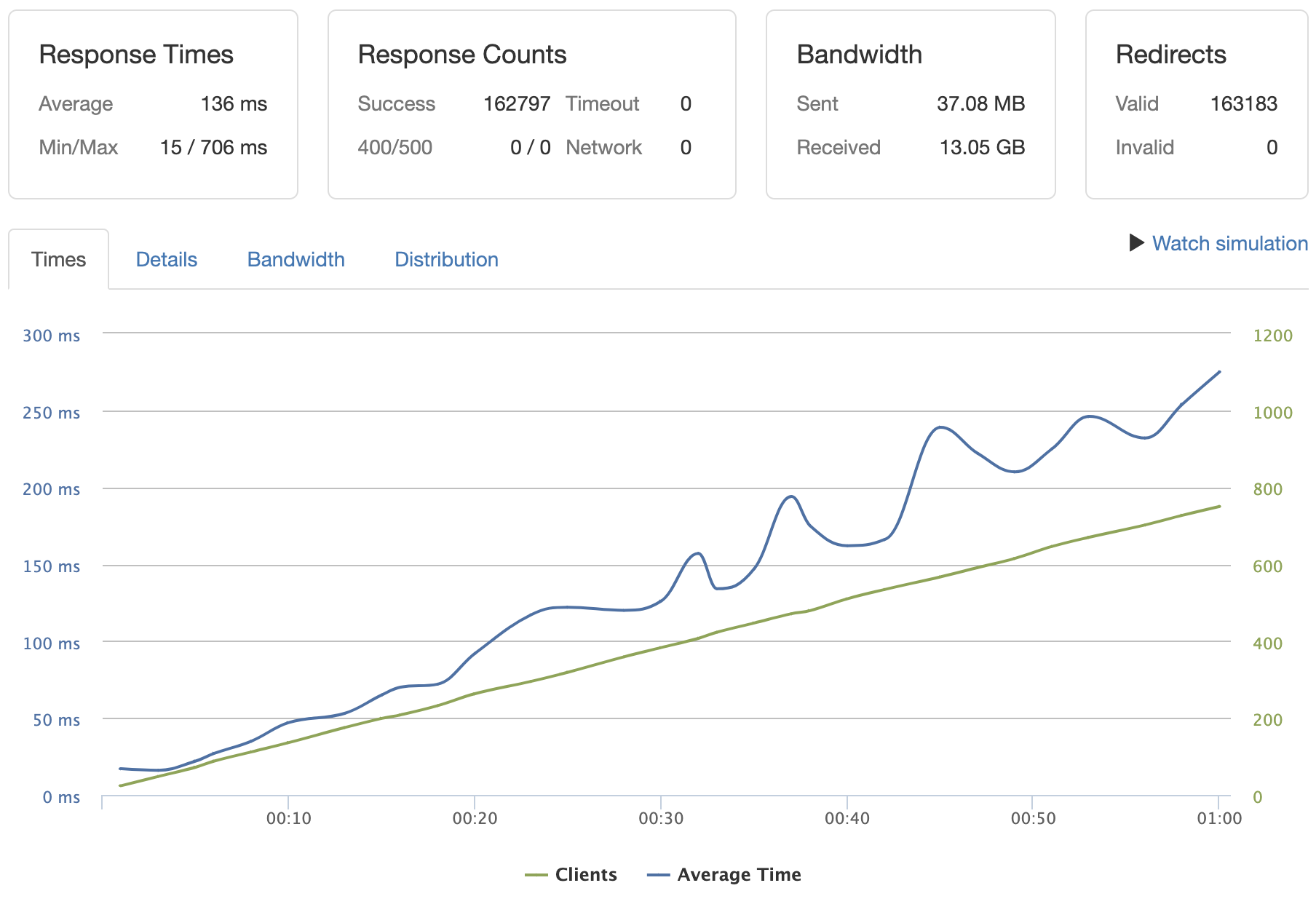Image resolution: width=1316 pixels, height=923 pixels.
Task: Click the Timeout label
Action: click(603, 104)
